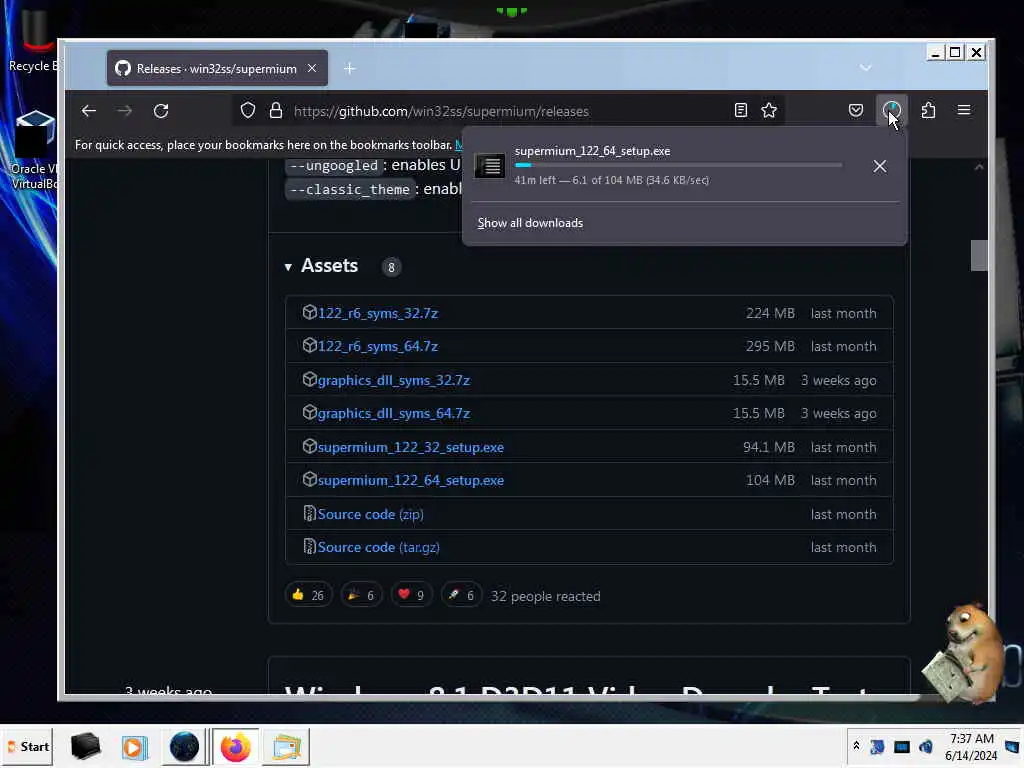This screenshot has height=768, width=1024.
Task: Download 122_r6_syms_64.7z
Action: pyautogui.click(x=377, y=347)
